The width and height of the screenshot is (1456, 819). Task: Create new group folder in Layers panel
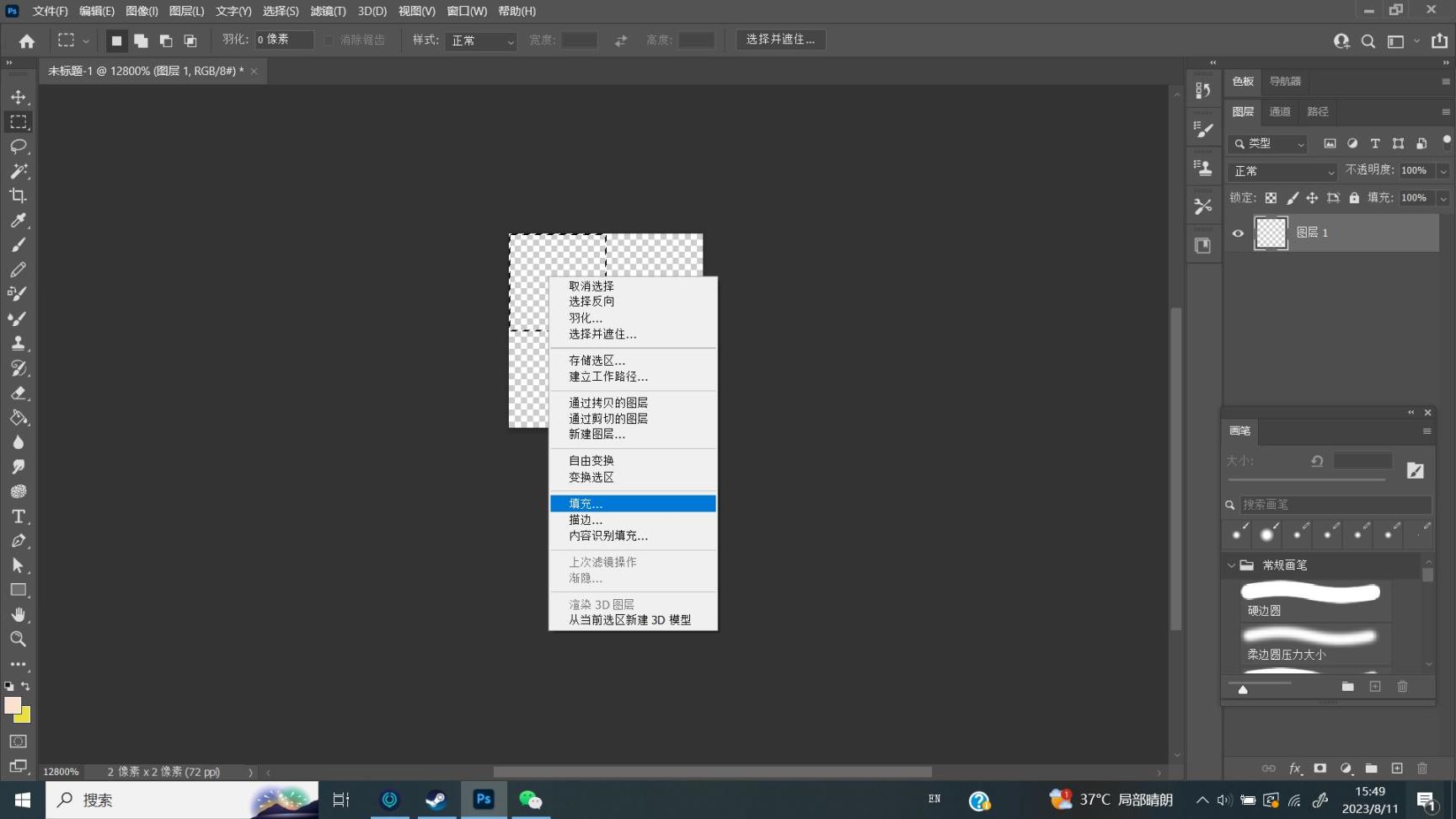tap(1372, 768)
